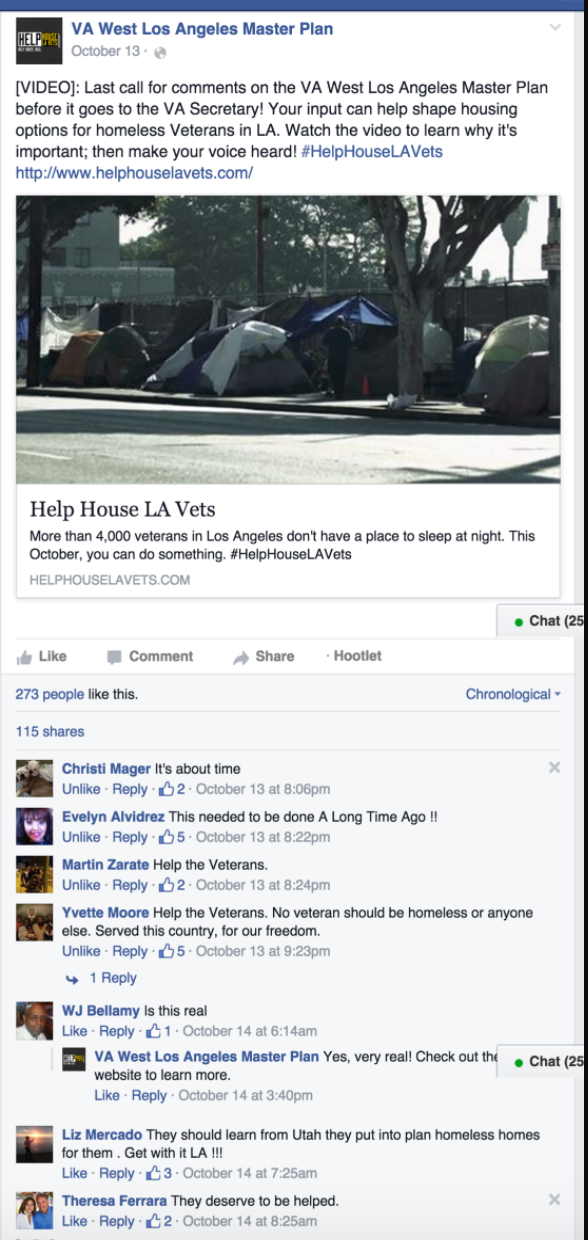The image size is (588, 1240).
Task: Open the homeless tents video thumbnail
Action: pyautogui.click(x=288, y=326)
